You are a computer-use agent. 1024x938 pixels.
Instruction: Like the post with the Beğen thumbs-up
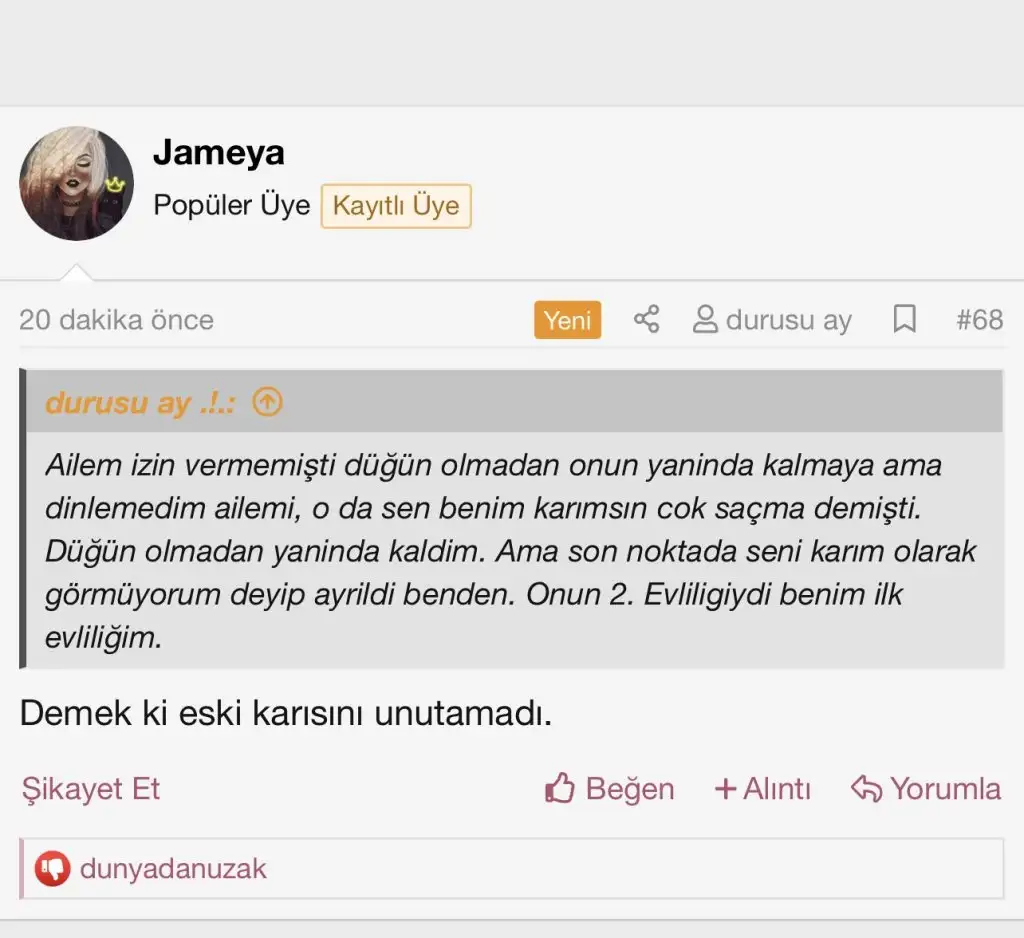click(x=609, y=789)
